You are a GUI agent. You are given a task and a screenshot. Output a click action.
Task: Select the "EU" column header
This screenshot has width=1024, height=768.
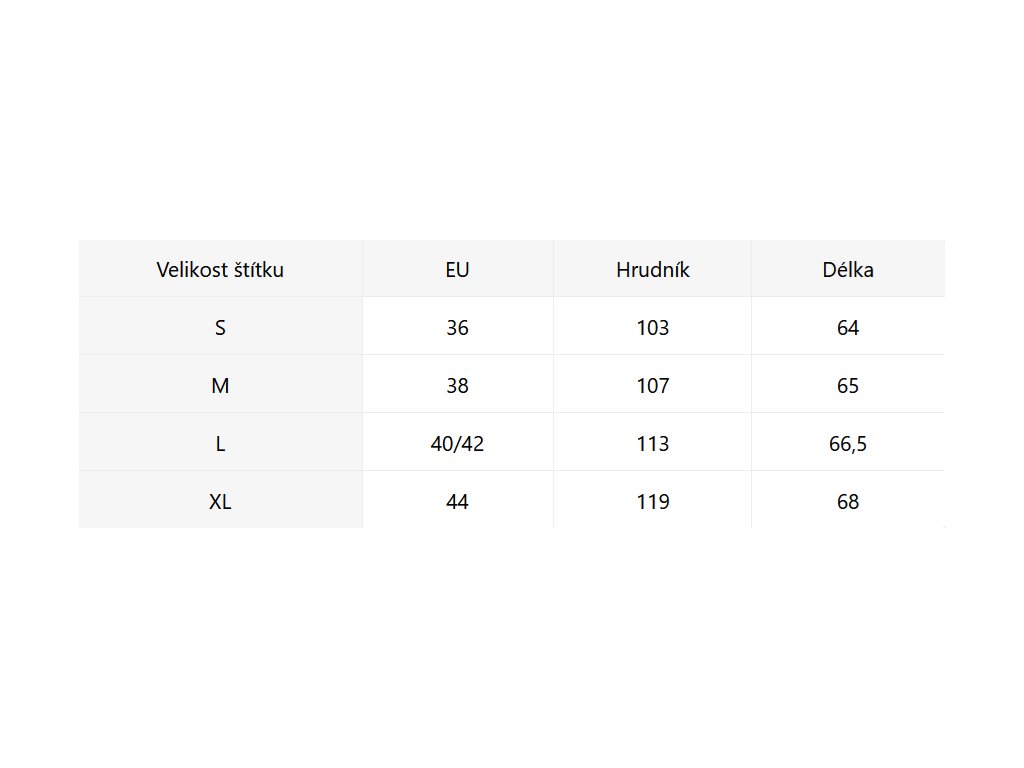(x=457, y=270)
